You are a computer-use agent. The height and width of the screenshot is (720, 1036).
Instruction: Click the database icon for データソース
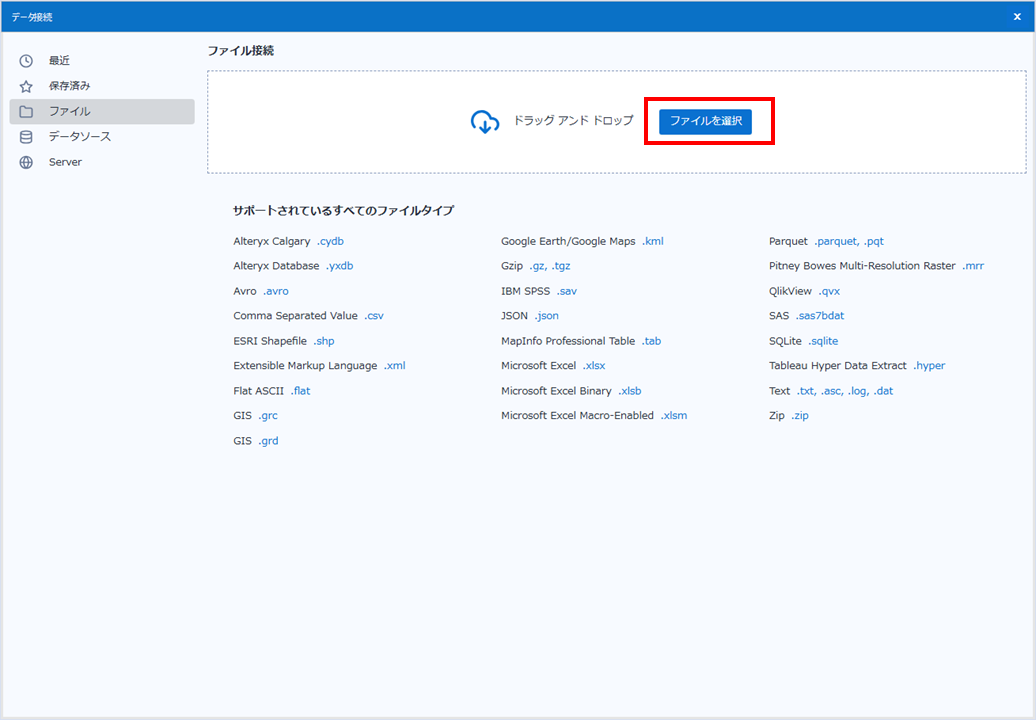[26, 137]
